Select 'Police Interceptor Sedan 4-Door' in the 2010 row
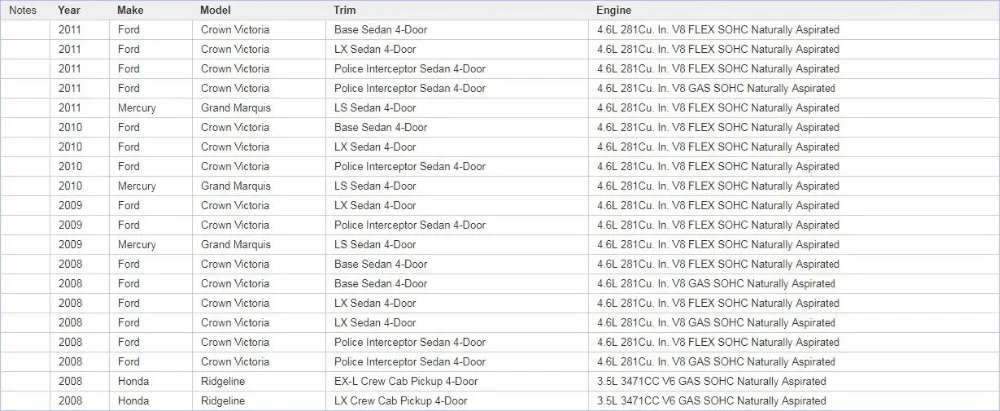This screenshot has width=1000, height=411. point(410,167)
